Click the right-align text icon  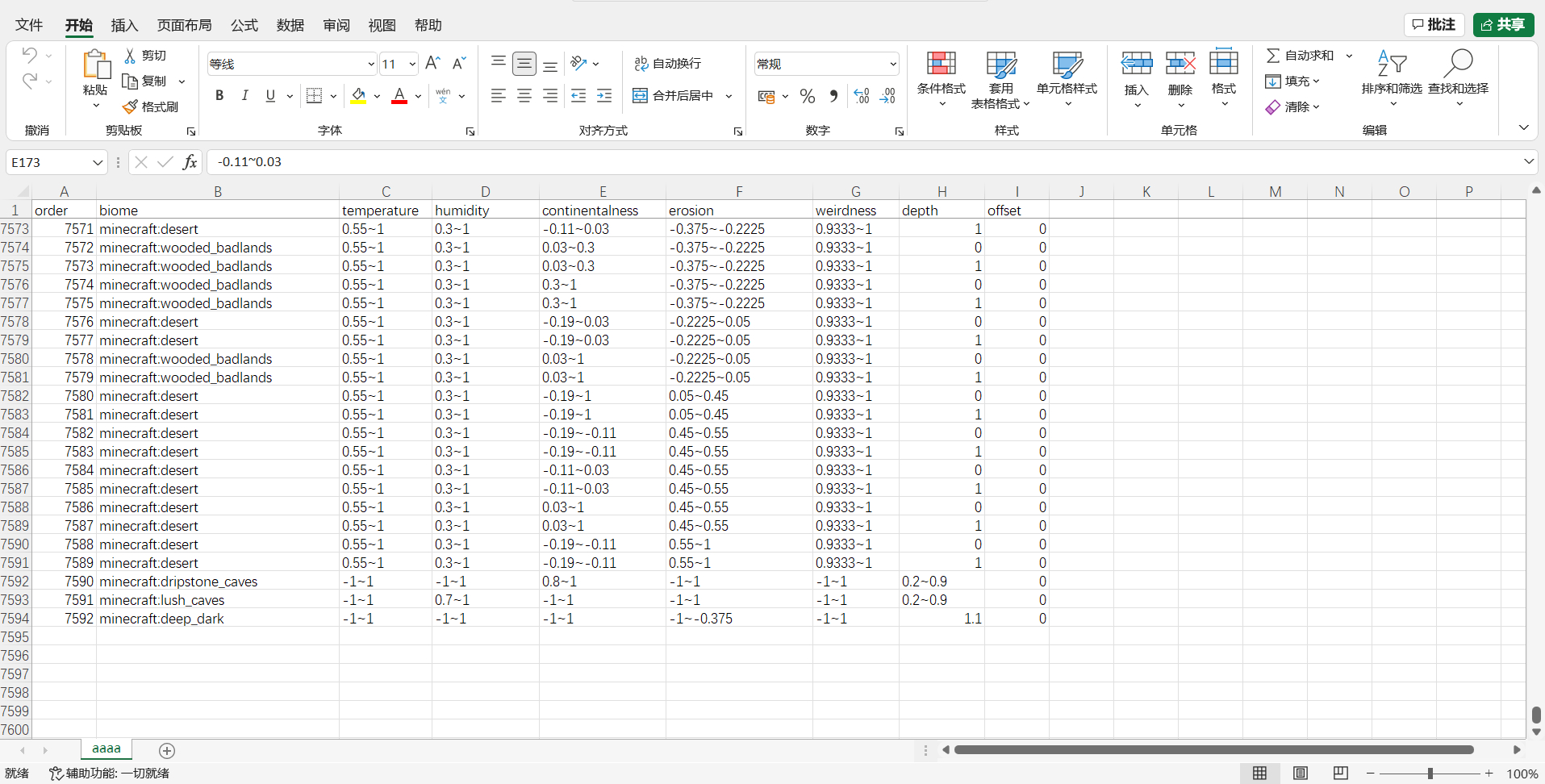click(x=550, y=96)
